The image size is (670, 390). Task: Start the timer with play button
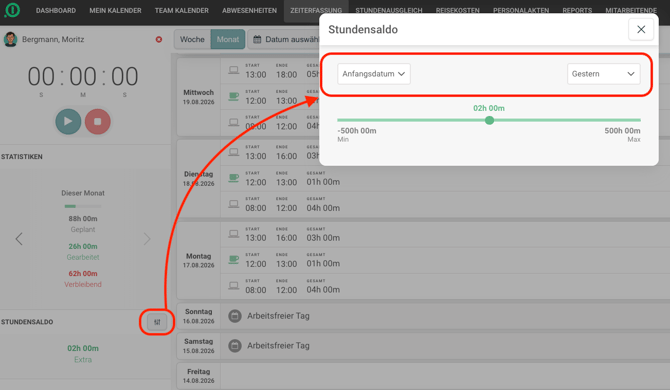(68, 121)
